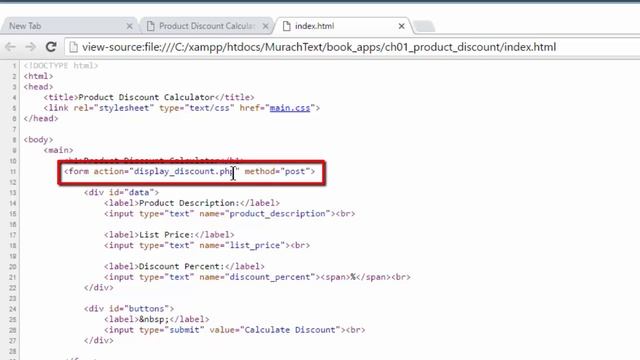Click the <body> tag line

(x=38, y=140)
